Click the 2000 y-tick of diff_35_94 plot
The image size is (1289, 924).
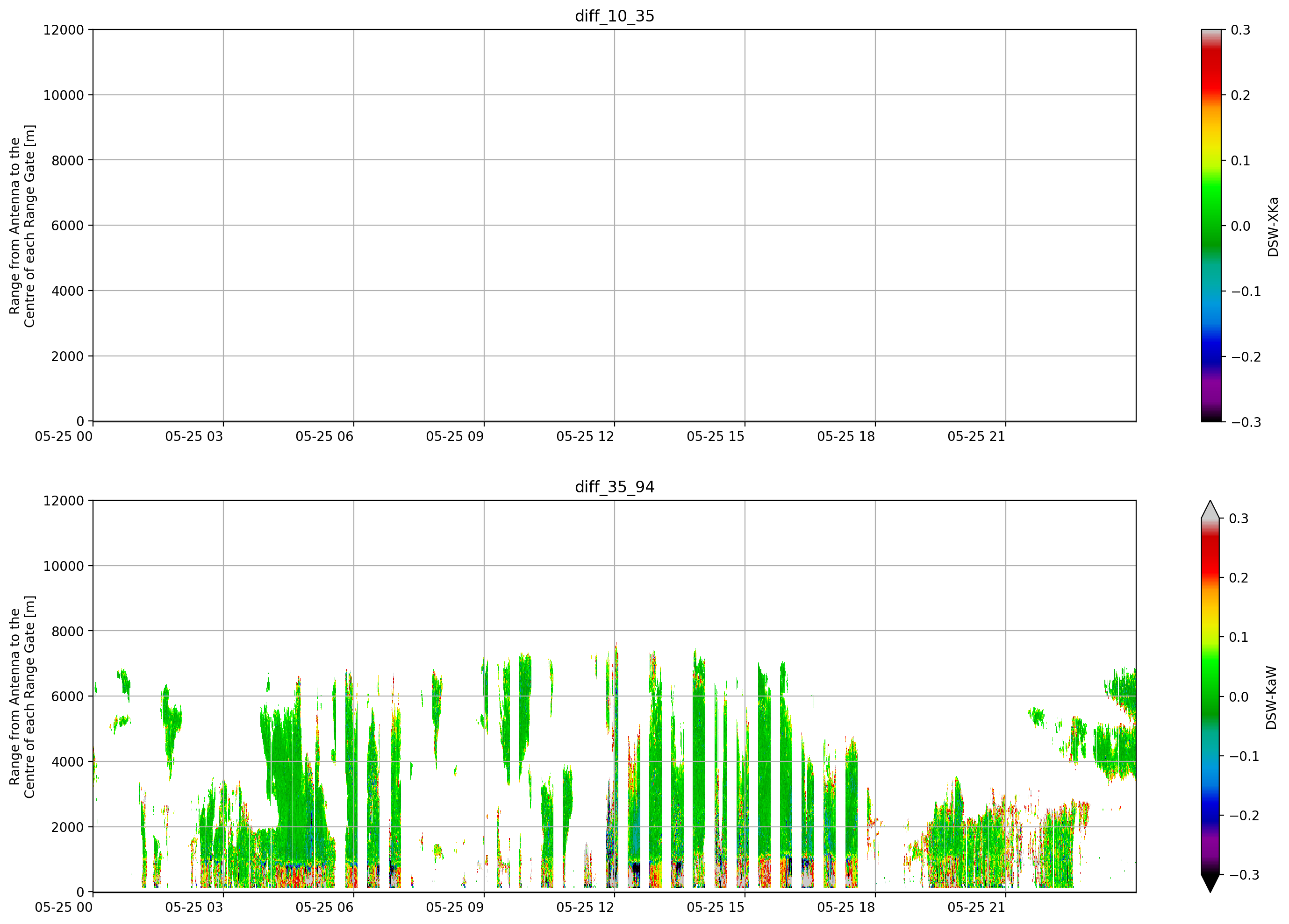pos(68,827)
